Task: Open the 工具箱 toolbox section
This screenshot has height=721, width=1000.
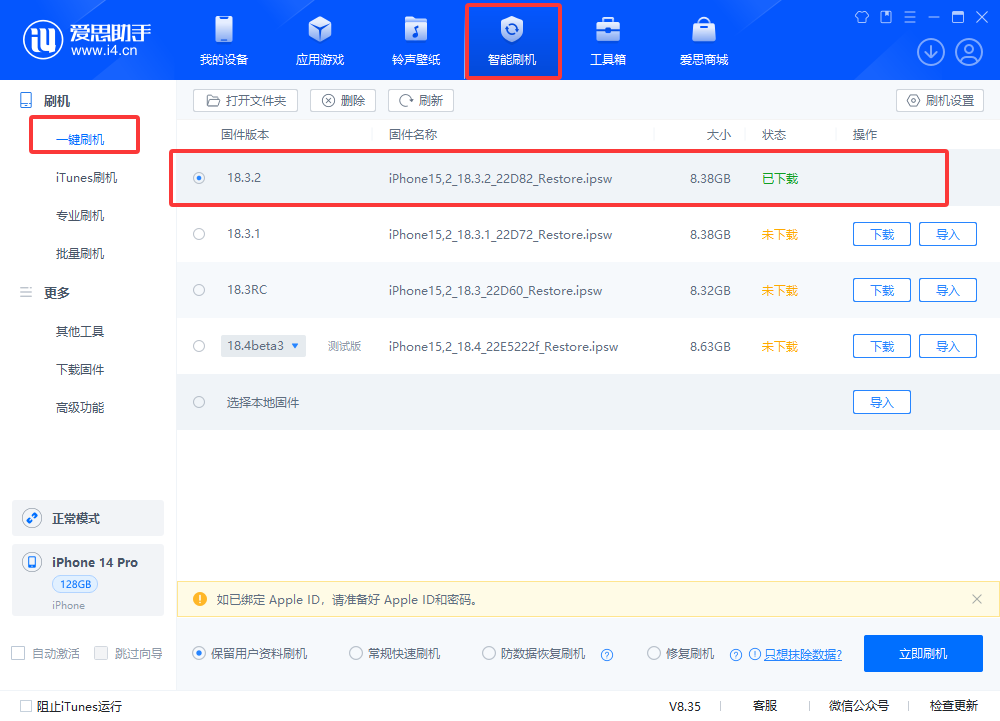Action: (x=607, y=40)
